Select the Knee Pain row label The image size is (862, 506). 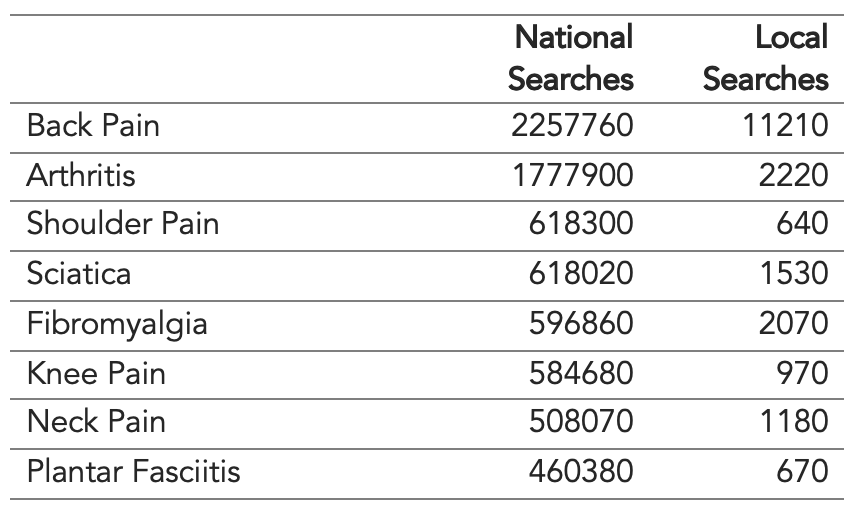[x=96, y=373]
